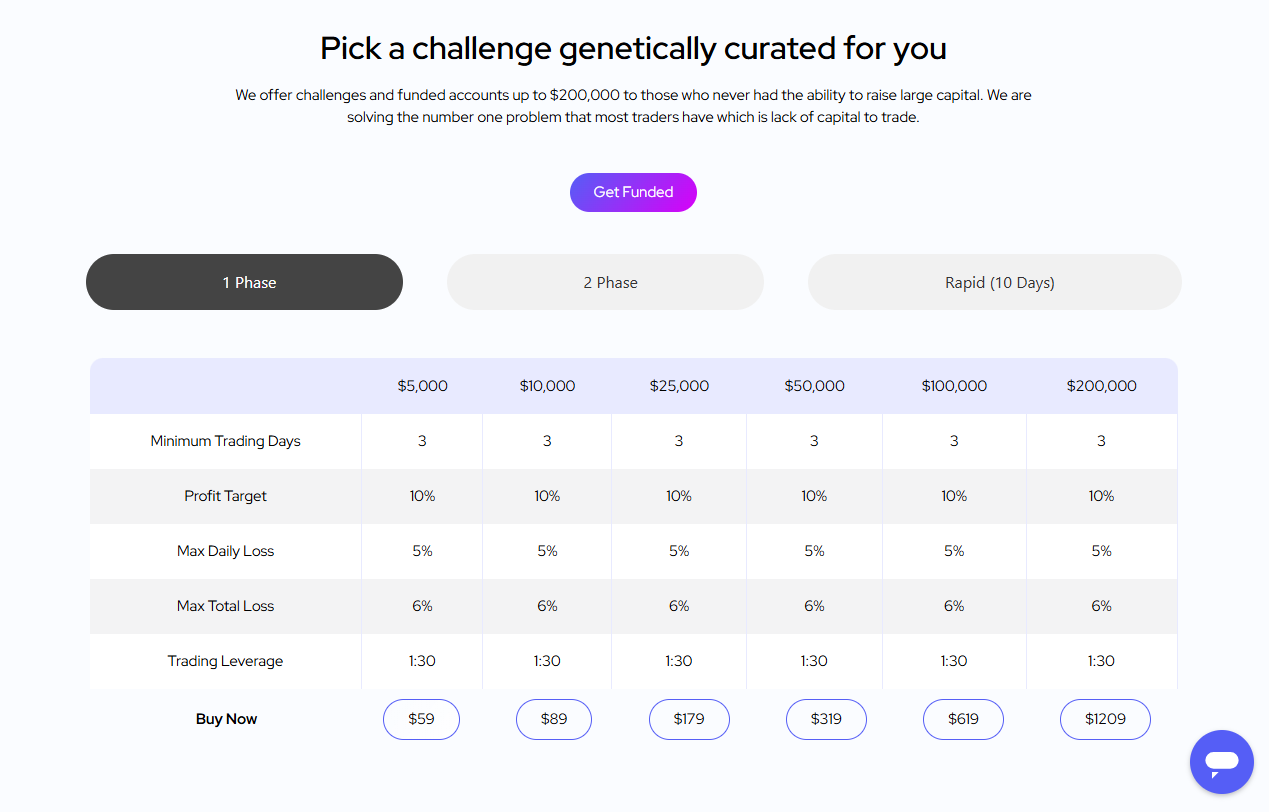The width and height of the screenshot is (1269, 812).
Task: Click the Max Daily Loss row label
Action: (x=225, y=550)
